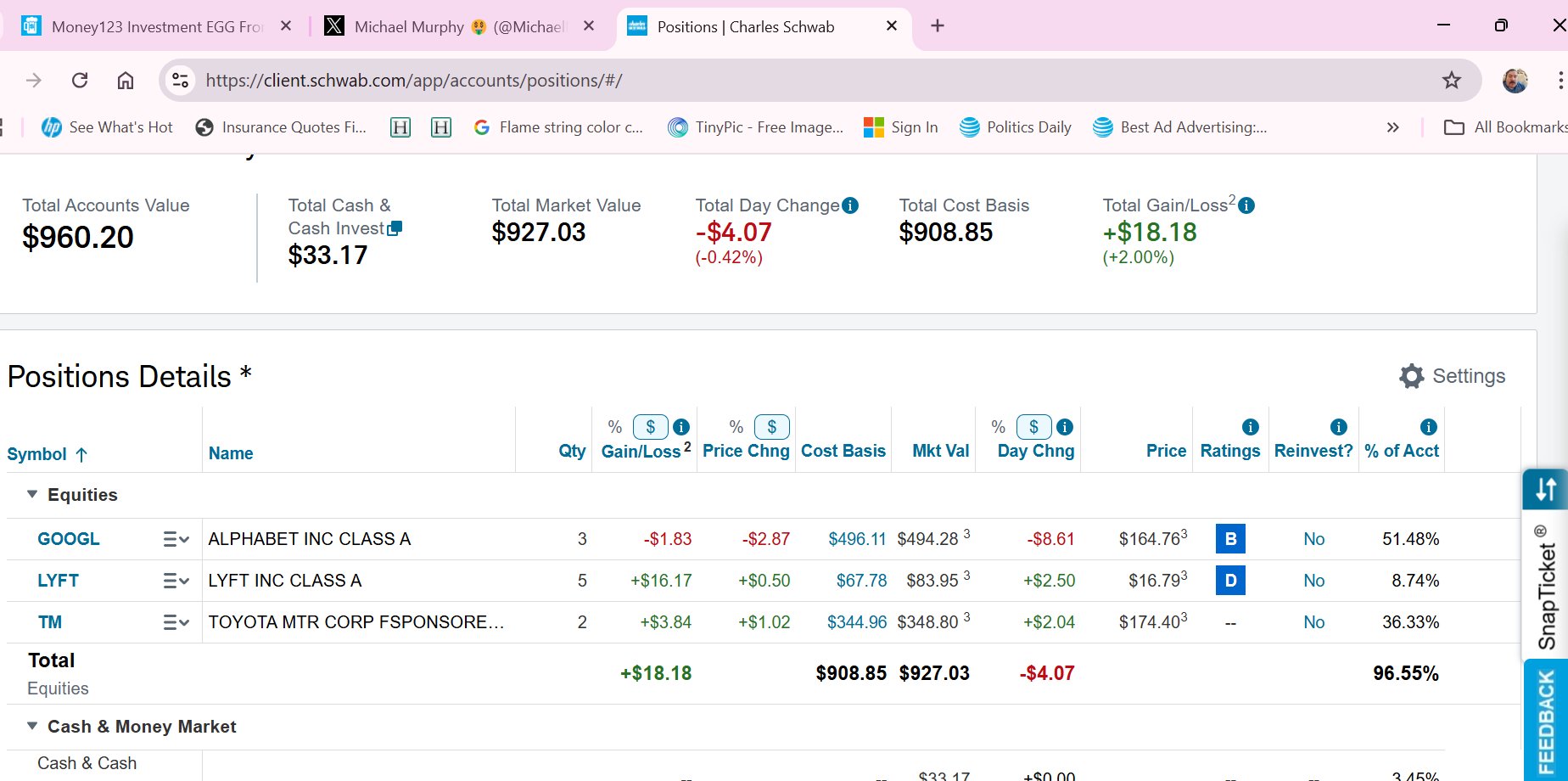The image size is (1568, 781).
Task: Expand the SnapTicket arrows icon
Action: point(1546,489)
